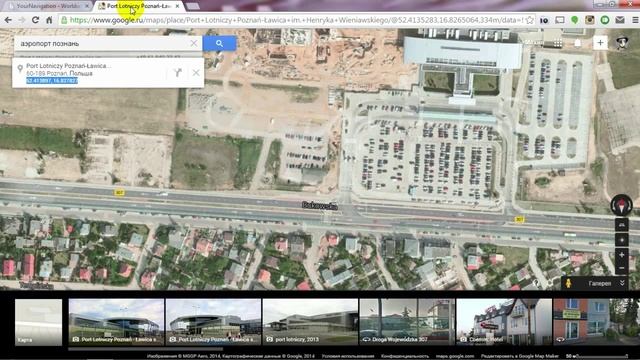The height and width of the screenshot is (360, 640).
Task: Open the screen cast extension icon
Action: (x=560, y=20)
